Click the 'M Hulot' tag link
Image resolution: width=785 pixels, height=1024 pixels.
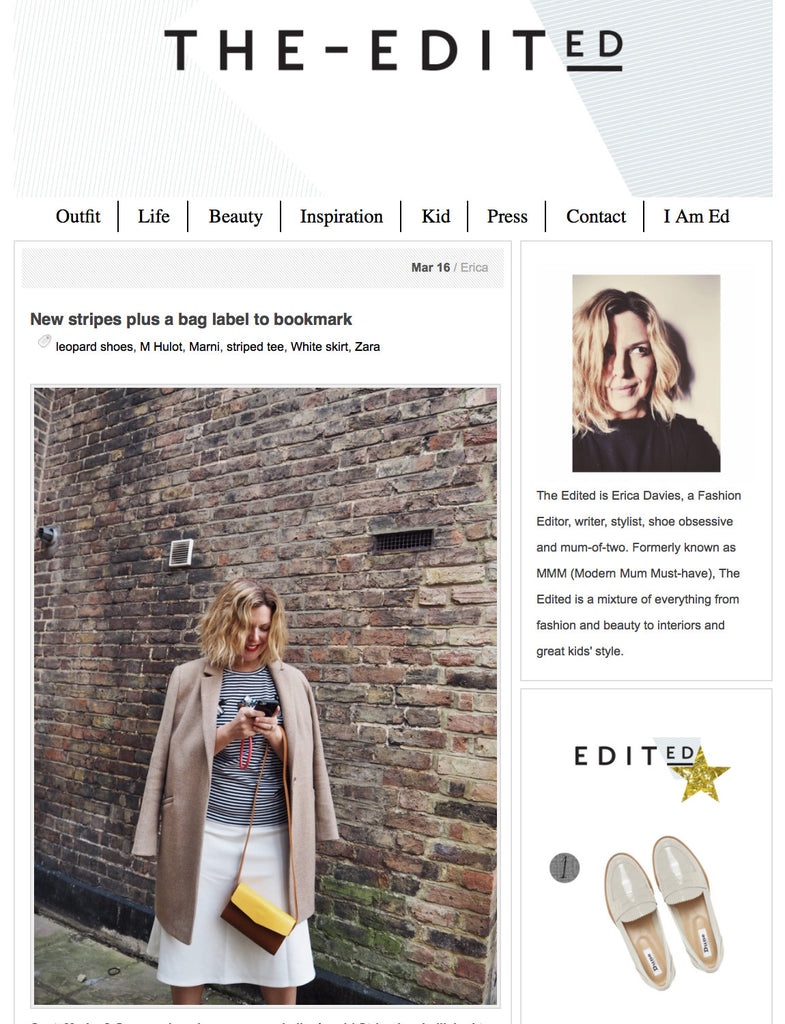161,347
